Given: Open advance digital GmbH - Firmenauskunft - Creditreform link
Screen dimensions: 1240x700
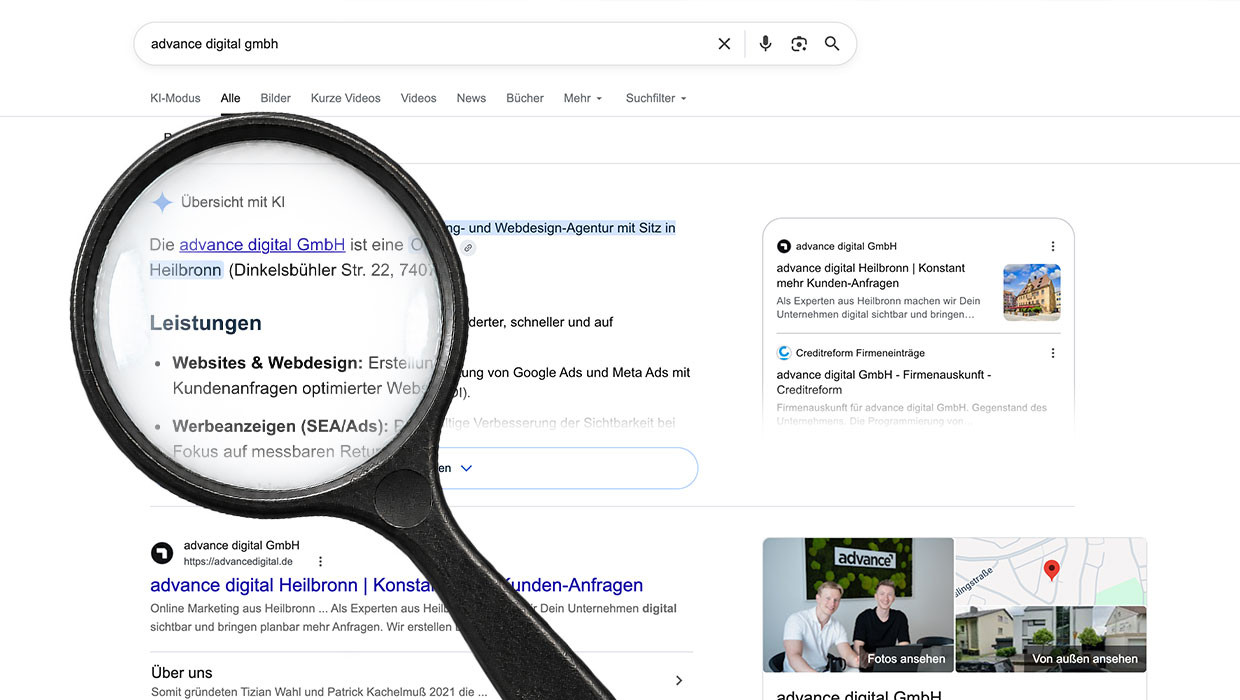Looking at the screenshot, I should (x=884, y=382).
